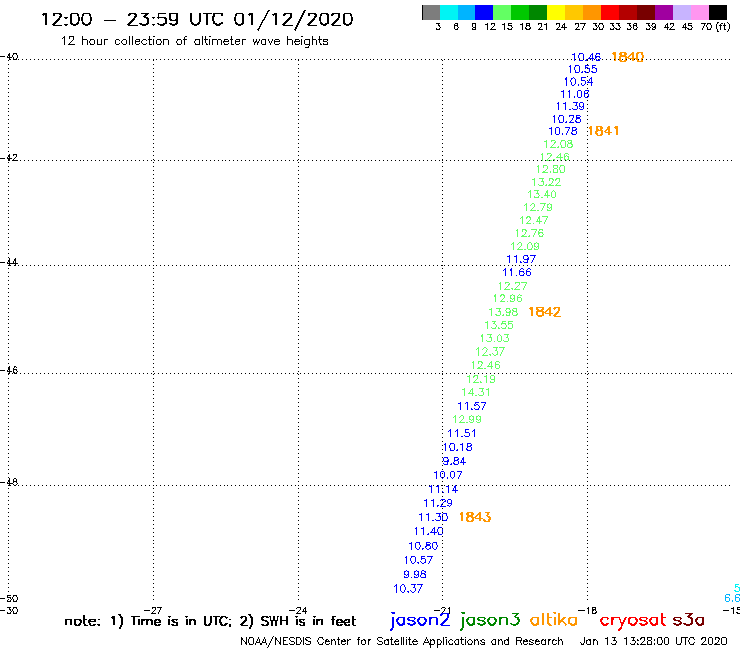
Task: Click the 10.78 reading next to 1841
Action: click(563, 131)
